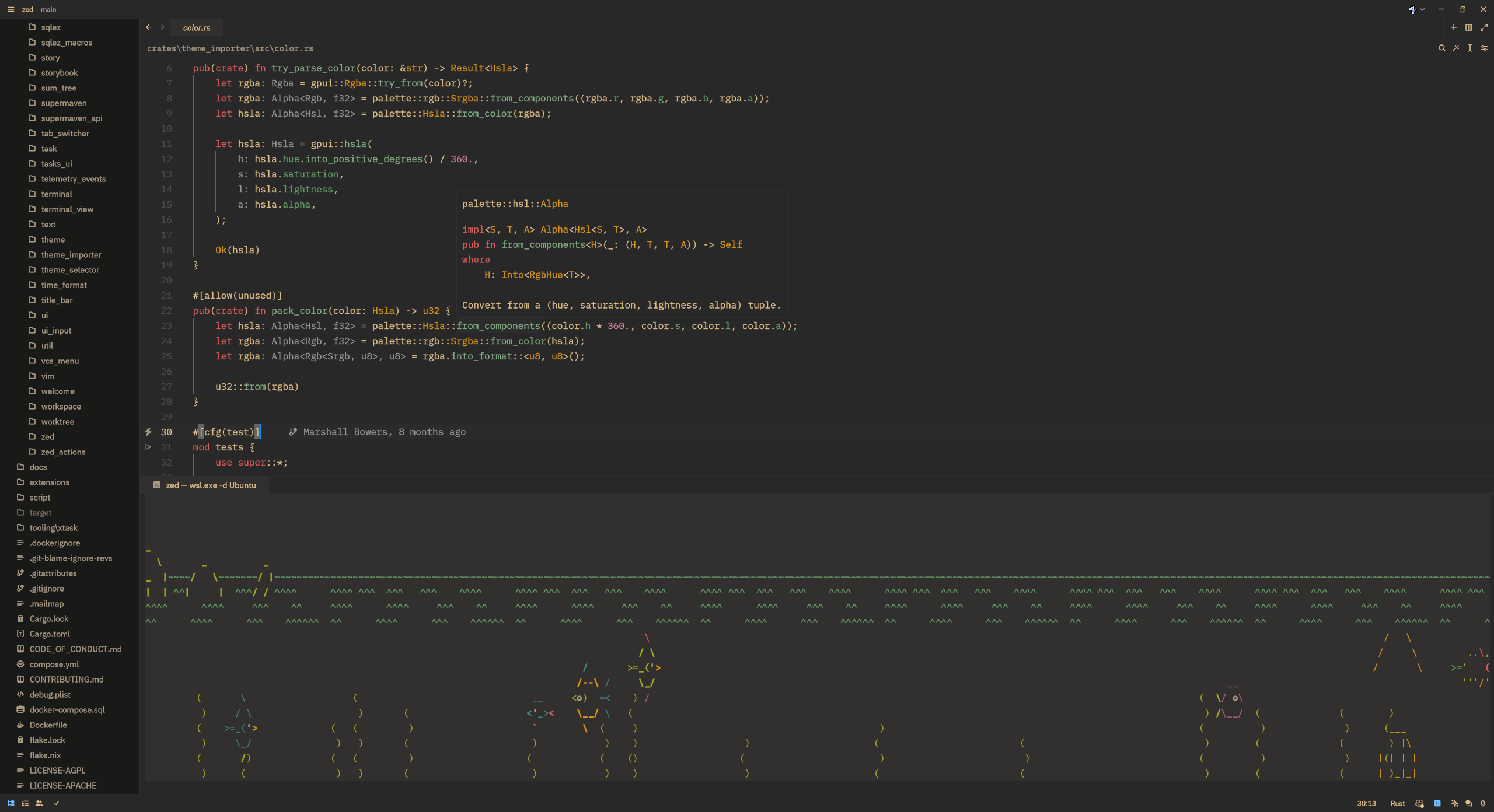The height and width of the screenshot is (812, 1494).
Task: Open inline assist magic wand
Action: pos(1456,48)
